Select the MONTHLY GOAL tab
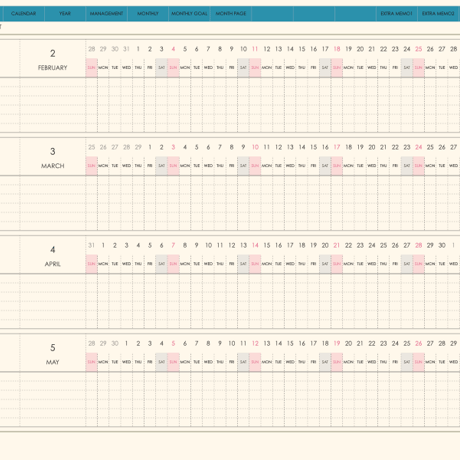460x460 pixels. pyautogui.click(x=189, y=14)
